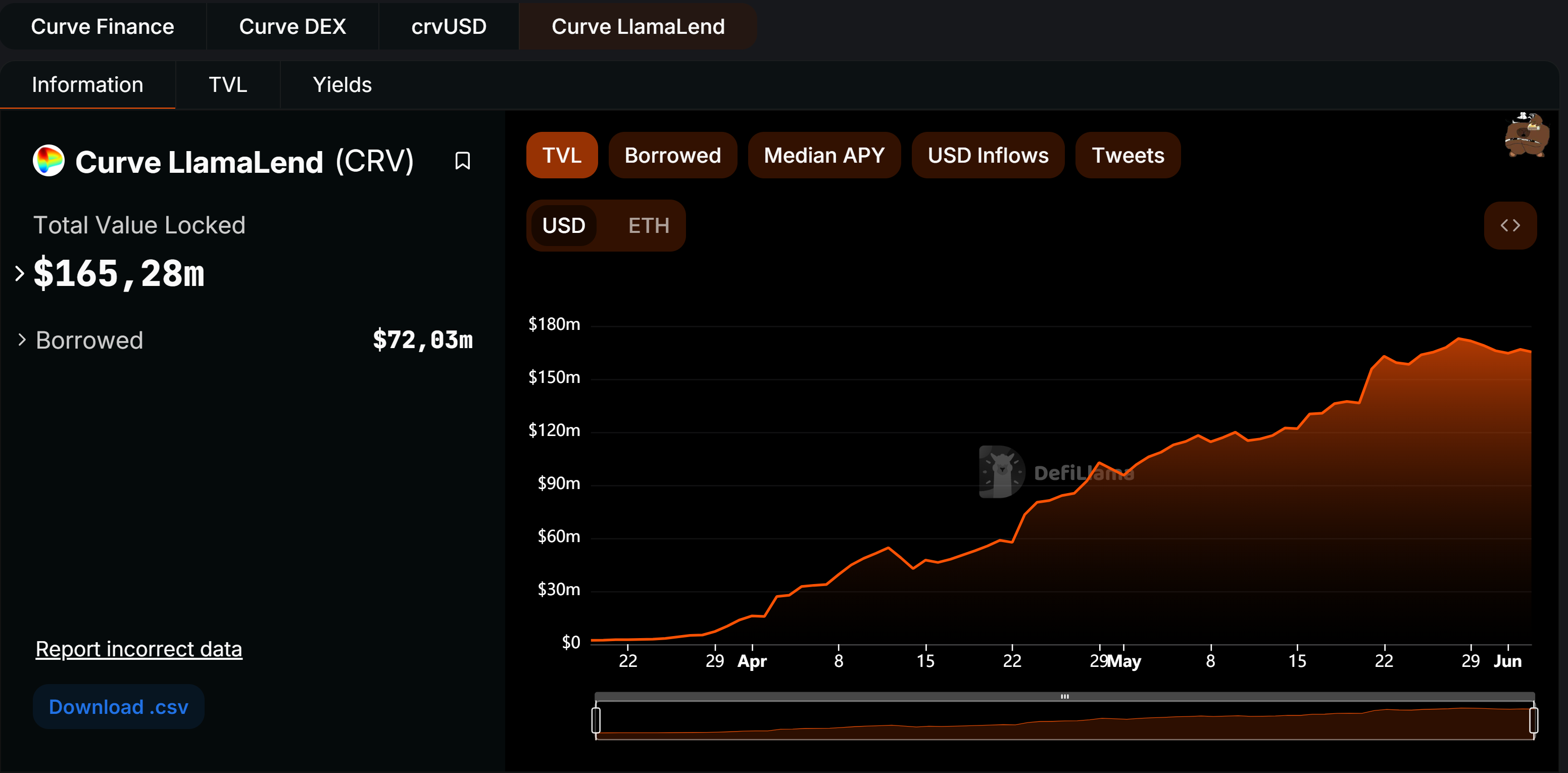
Task: Click Report incorrect data link
Action: click(x=139, y=649)
